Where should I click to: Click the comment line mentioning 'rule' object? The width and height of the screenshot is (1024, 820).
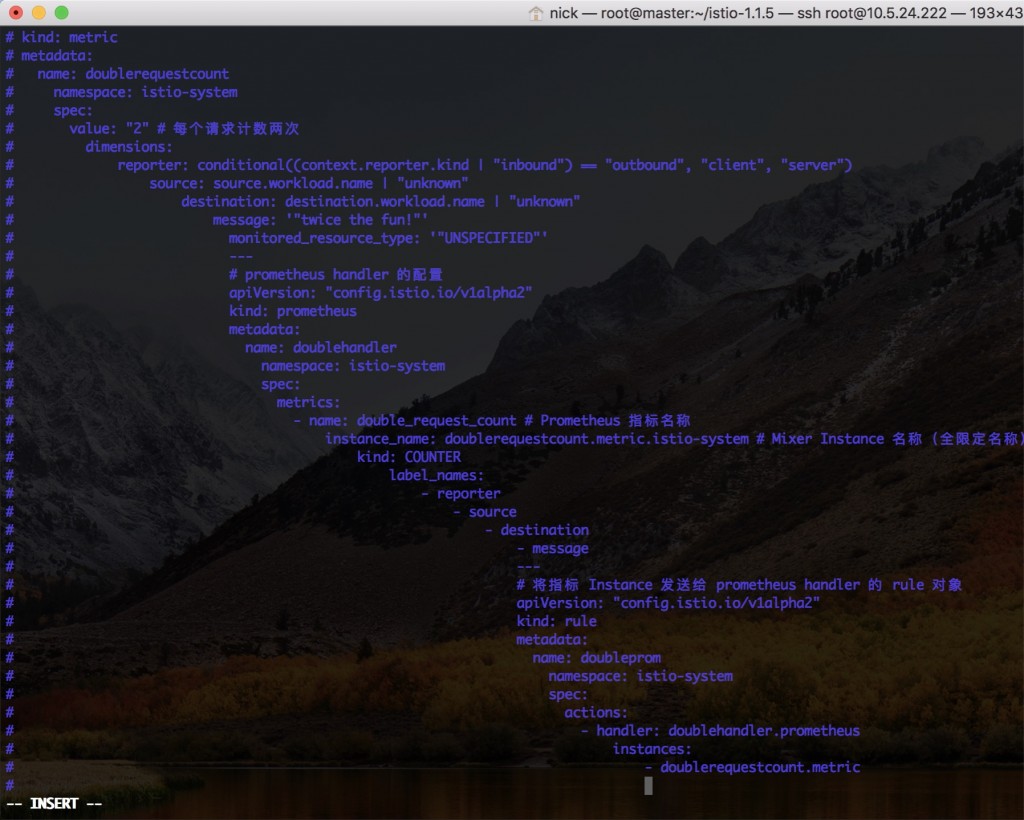pyautogui.click(x=739, y=586)
